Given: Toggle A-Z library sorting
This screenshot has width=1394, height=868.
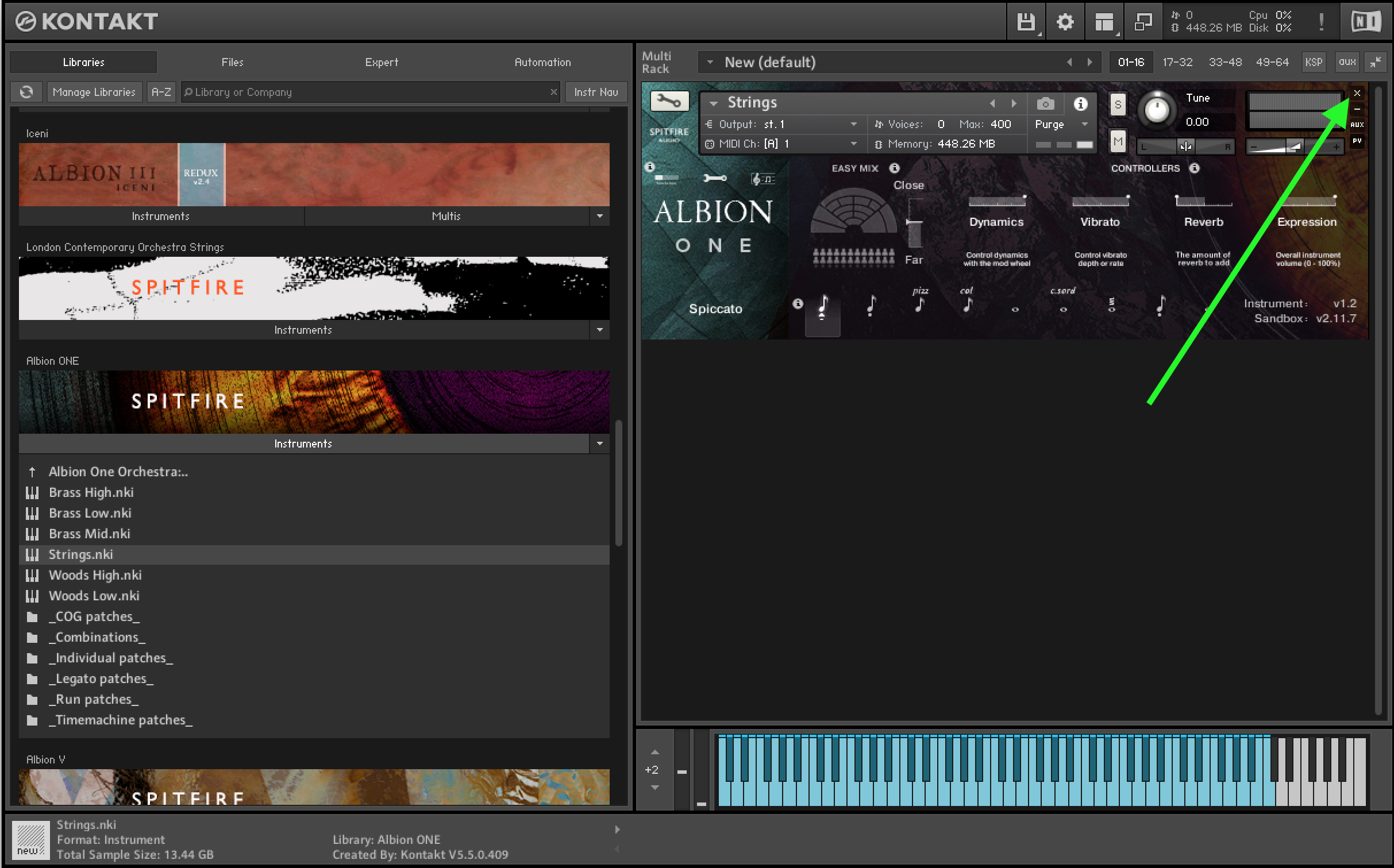Looking at the screenshot, I should [161, 92].
